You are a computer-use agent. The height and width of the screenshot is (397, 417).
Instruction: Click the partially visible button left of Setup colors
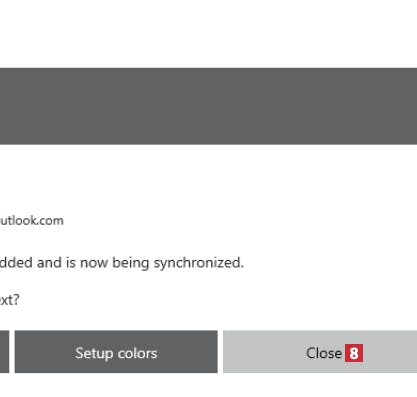point(4,352)
